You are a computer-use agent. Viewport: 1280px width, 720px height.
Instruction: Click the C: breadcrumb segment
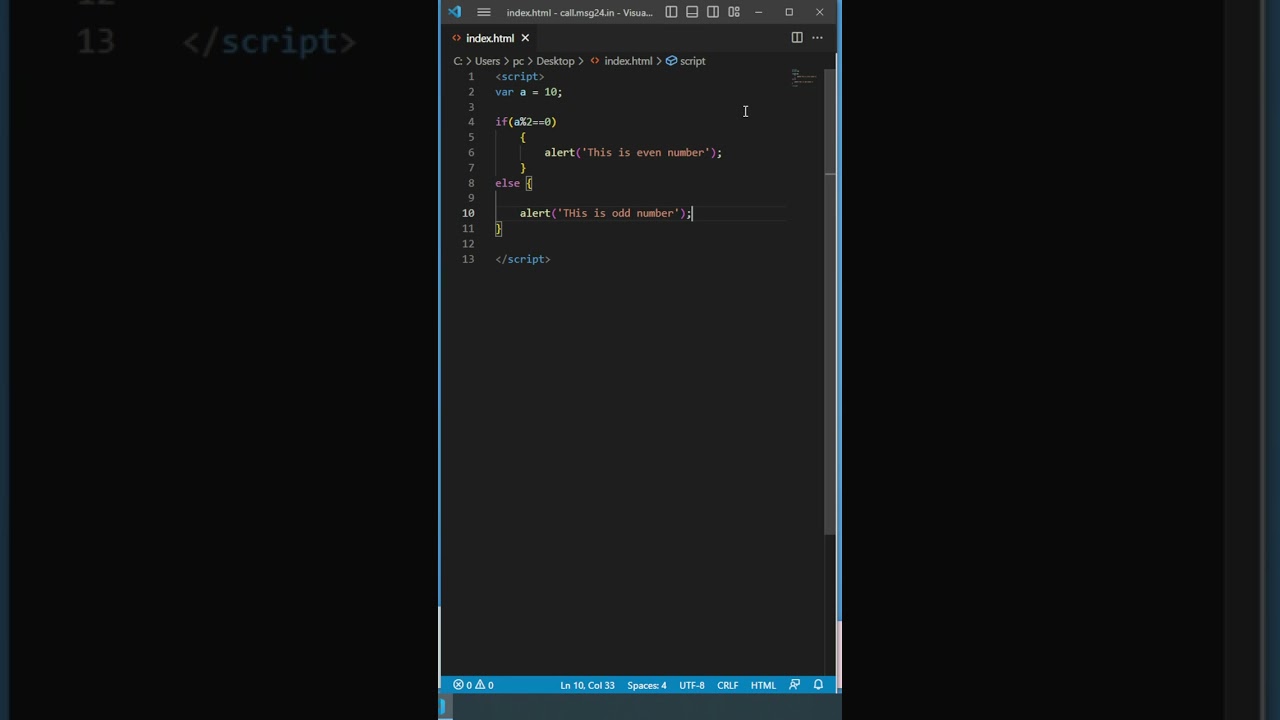pyautogui.click(x=458, y=61)
